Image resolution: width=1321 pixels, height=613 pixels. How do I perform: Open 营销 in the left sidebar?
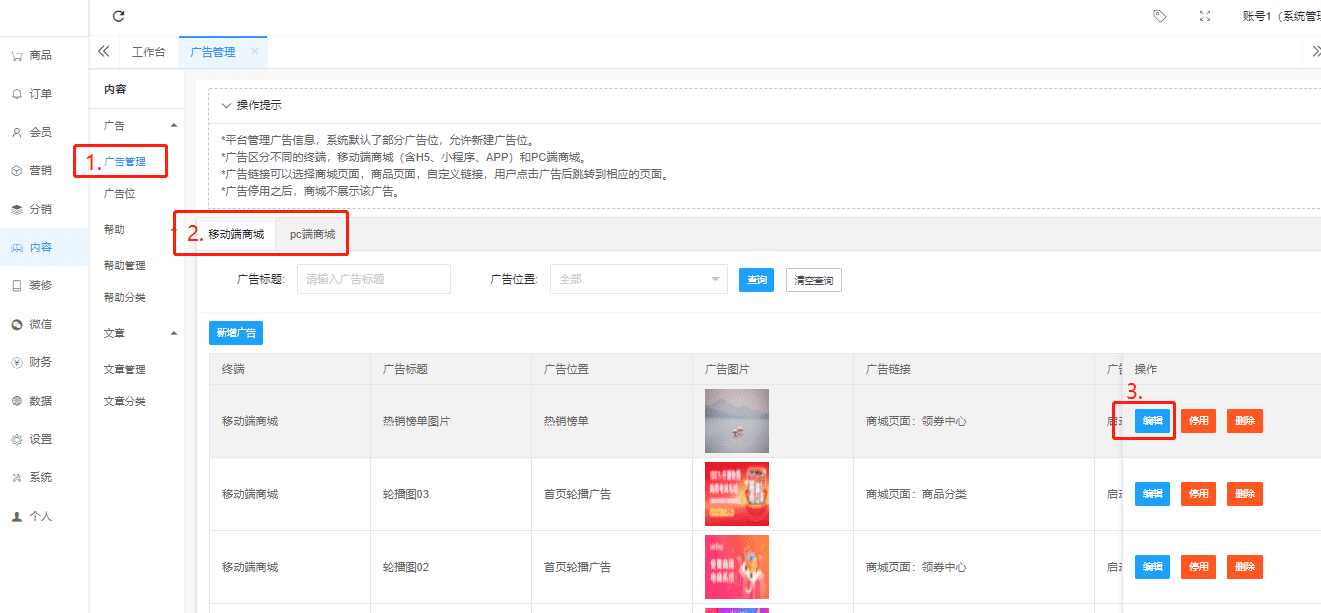click(40, 171)
